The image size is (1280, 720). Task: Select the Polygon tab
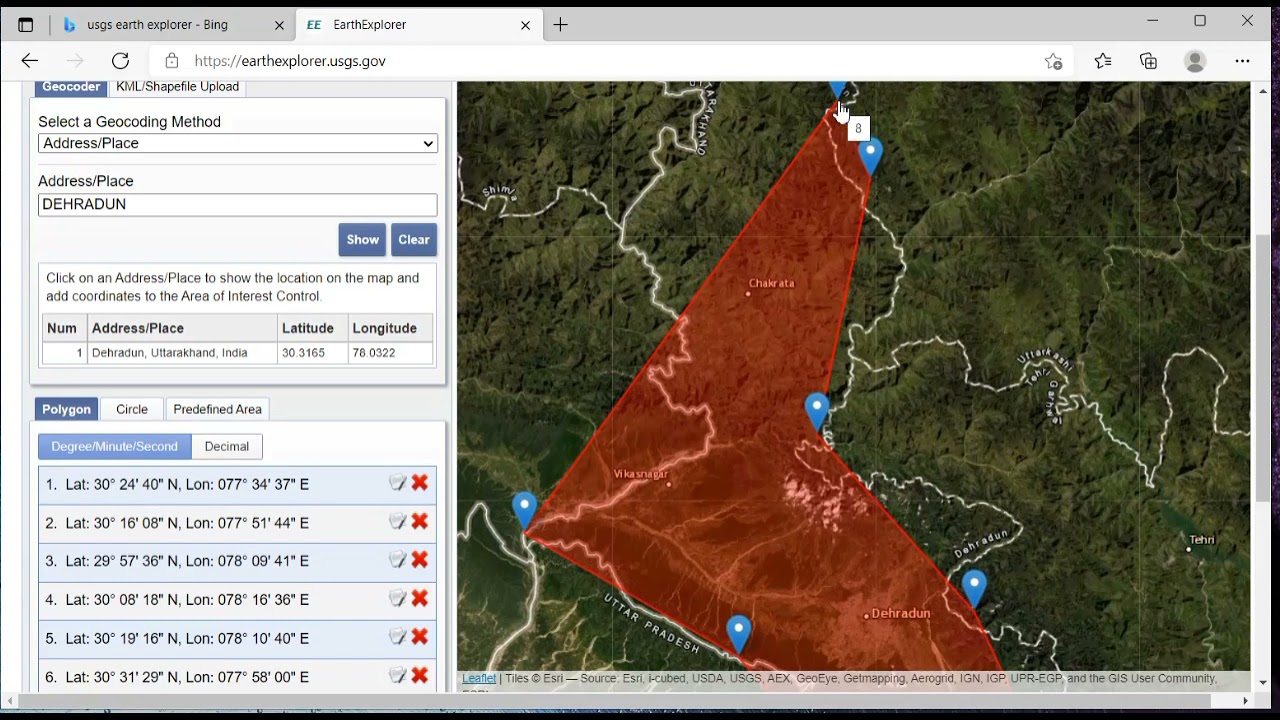tap(66, 409)
